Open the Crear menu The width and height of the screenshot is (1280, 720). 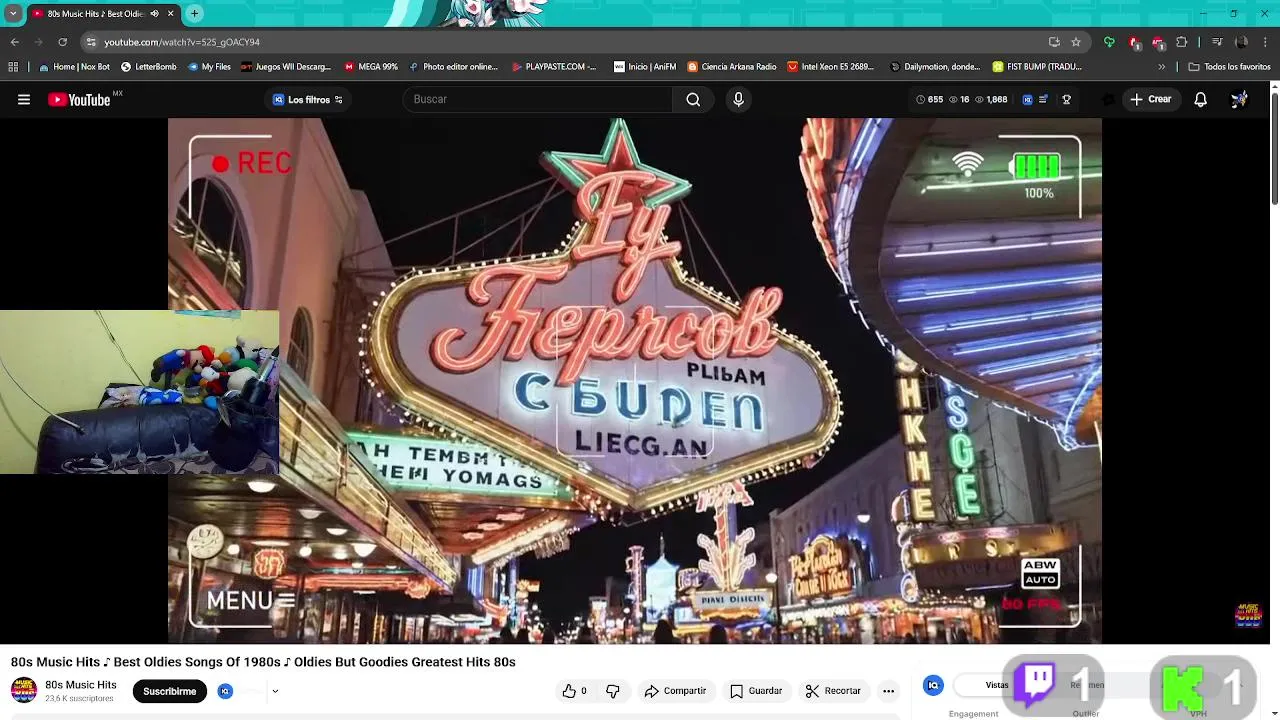1150,99
